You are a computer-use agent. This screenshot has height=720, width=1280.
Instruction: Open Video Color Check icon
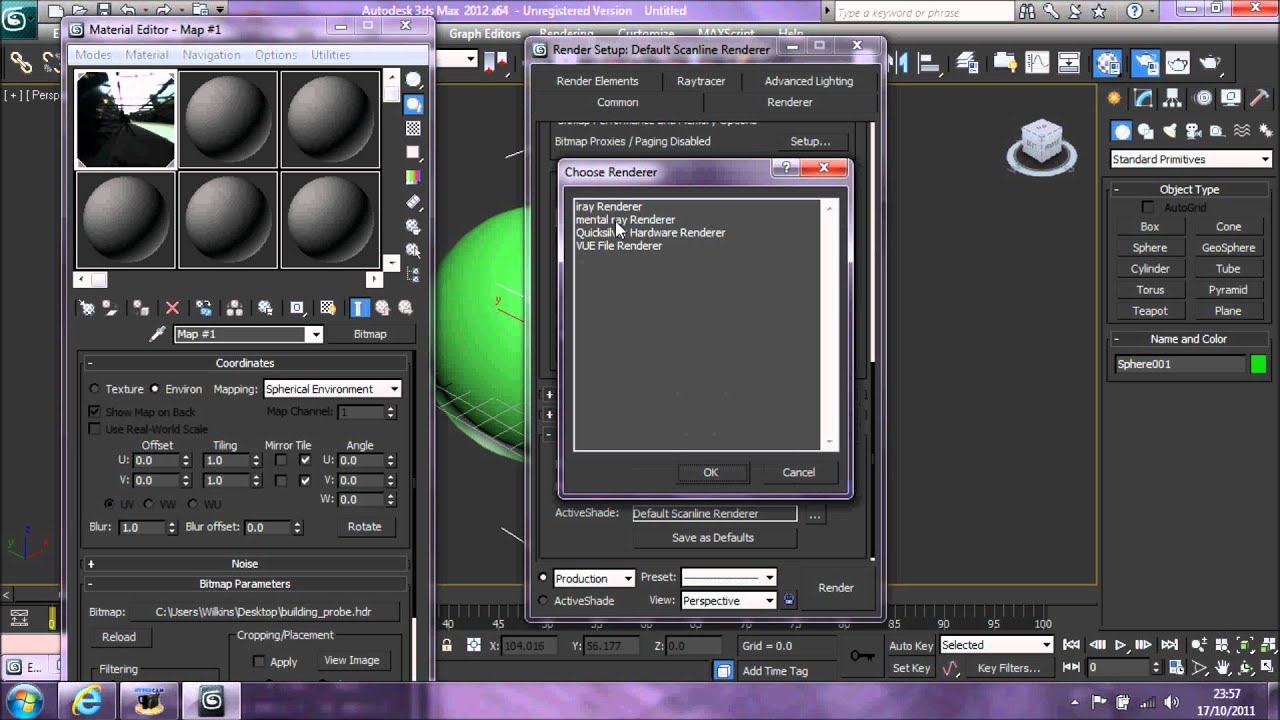(413, 177)
